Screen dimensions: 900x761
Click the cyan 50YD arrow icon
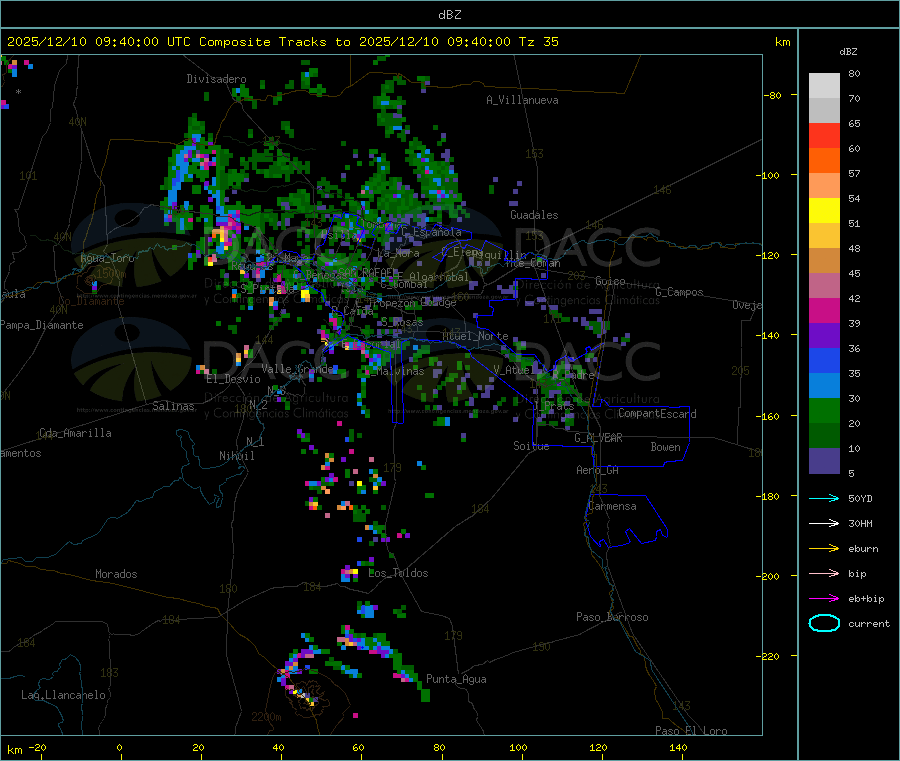click(x=824, y=498)
